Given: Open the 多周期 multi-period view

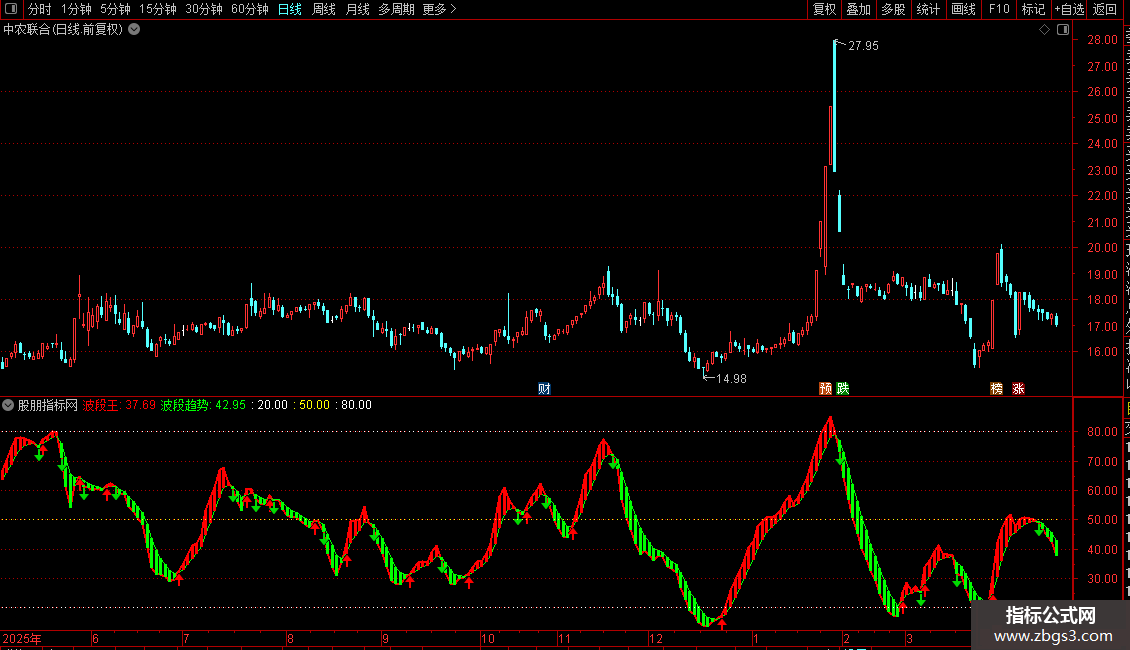Looking at the screenshot, I should tap(396, 9).
